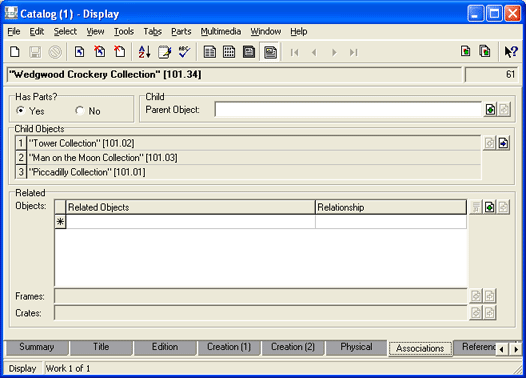The image size is (526, 378).
Task: Click the empty Related Objects new-row cell
Action: pyautogui.click(x=191, y=222)
